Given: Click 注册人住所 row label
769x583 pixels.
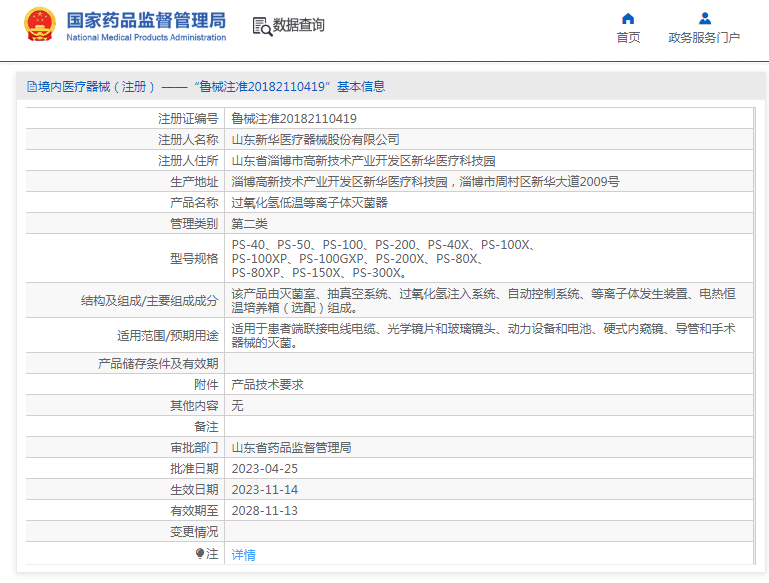Looking at the screenshot, I should click(188, 161).
